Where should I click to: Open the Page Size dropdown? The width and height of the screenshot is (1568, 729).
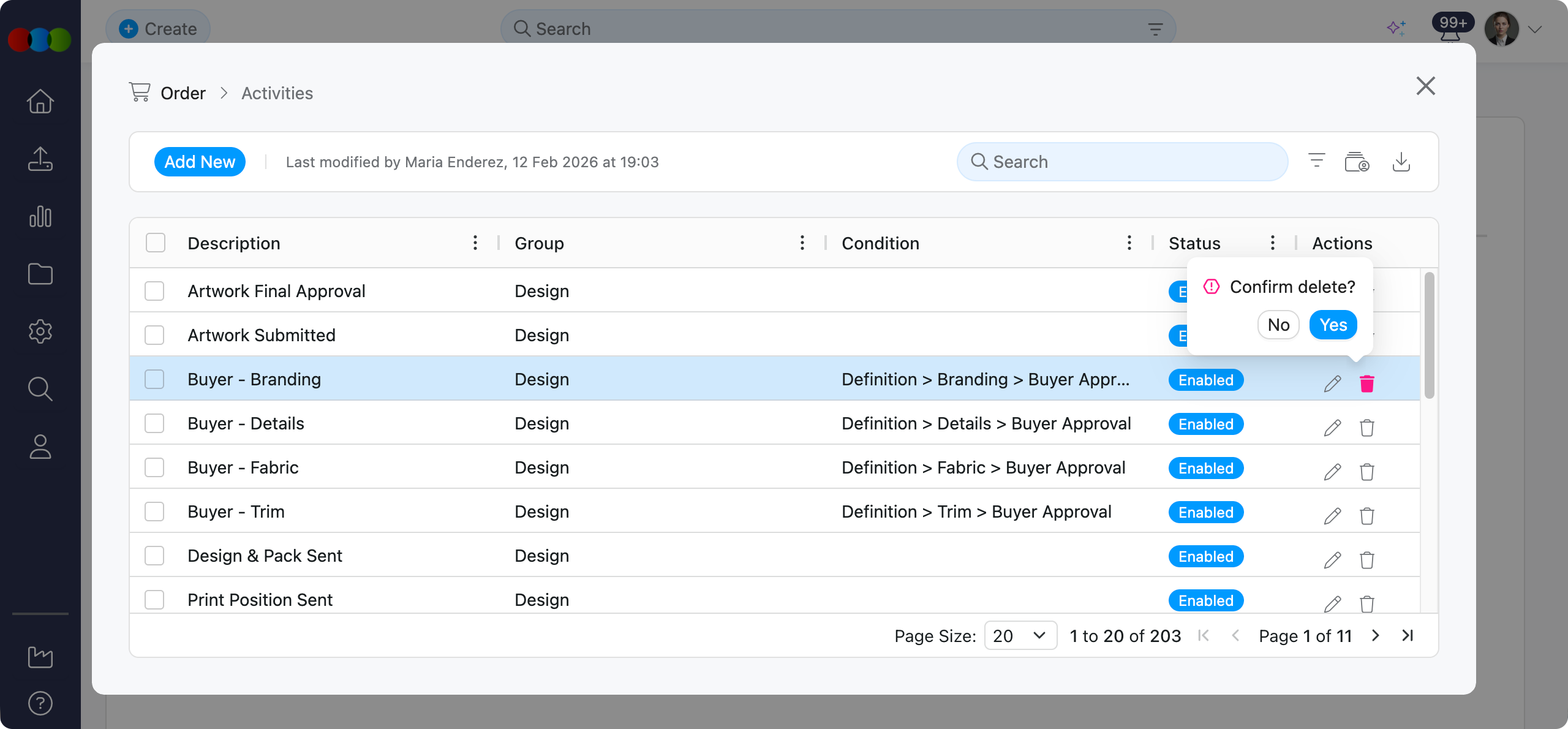[x=1020, y=636]
